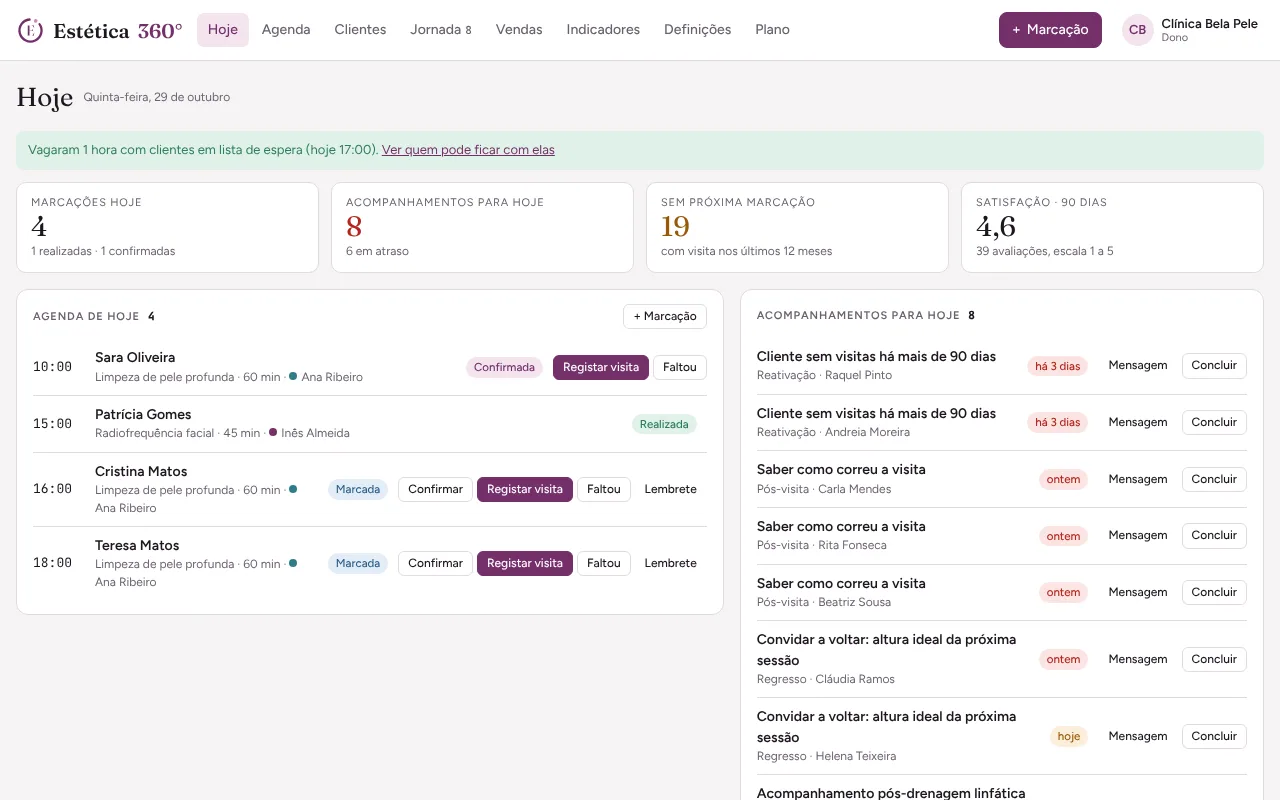Mark Cristina Matos as Faltou
Screen dimensions: 1280x800
[604, 489]
